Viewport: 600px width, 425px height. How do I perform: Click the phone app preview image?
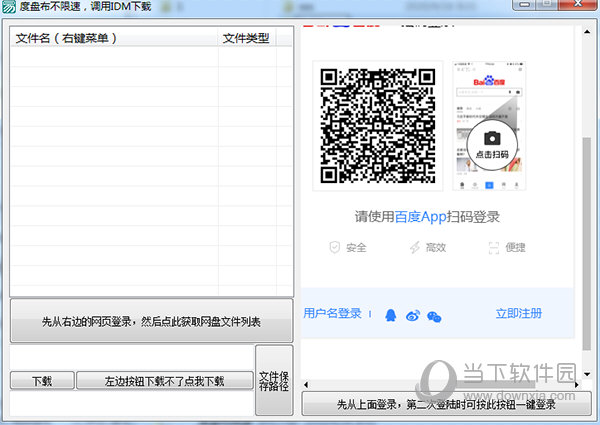coord(489,125)
